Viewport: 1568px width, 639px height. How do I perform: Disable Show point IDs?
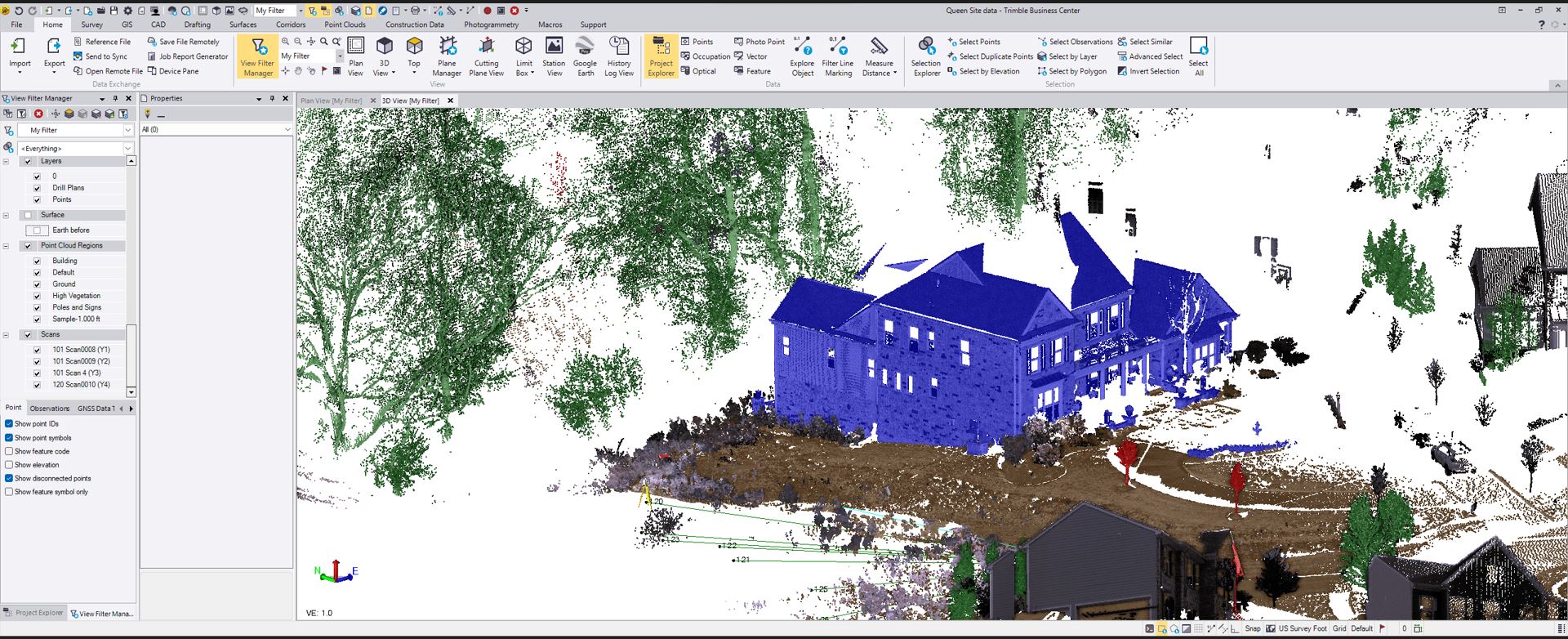9,423
